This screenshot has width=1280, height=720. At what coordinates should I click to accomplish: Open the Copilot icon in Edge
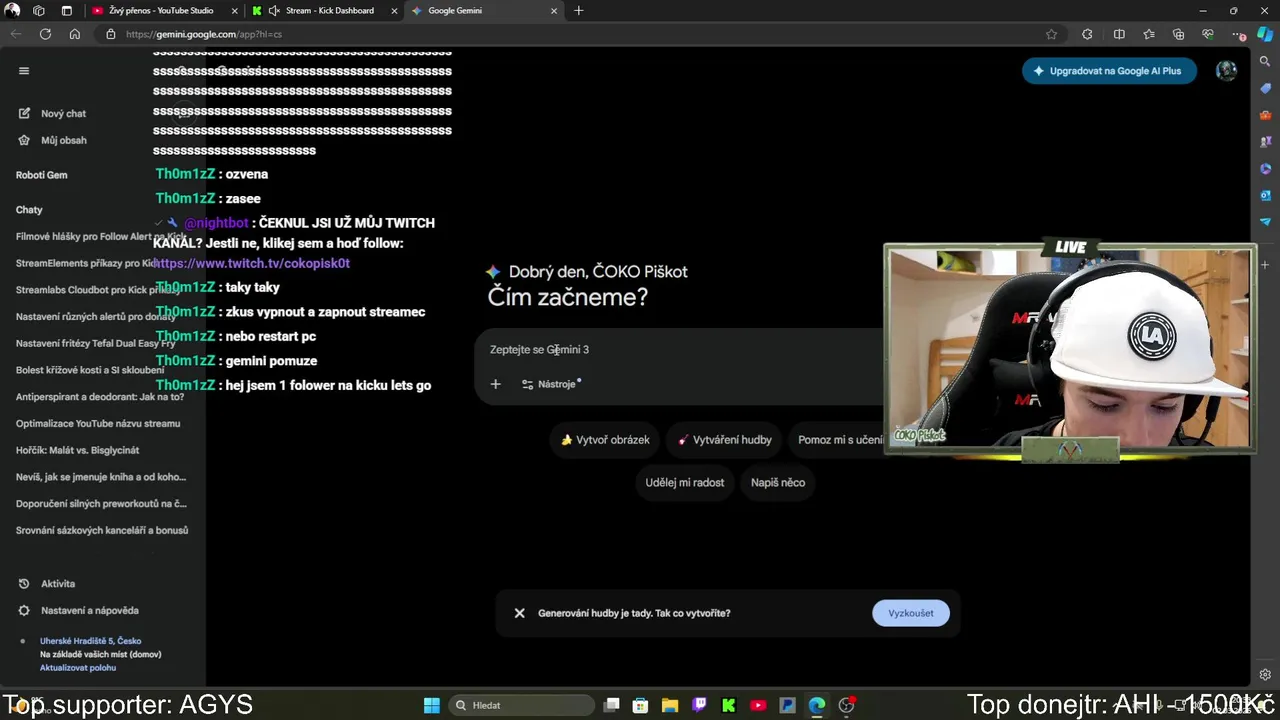(1265, 34)
